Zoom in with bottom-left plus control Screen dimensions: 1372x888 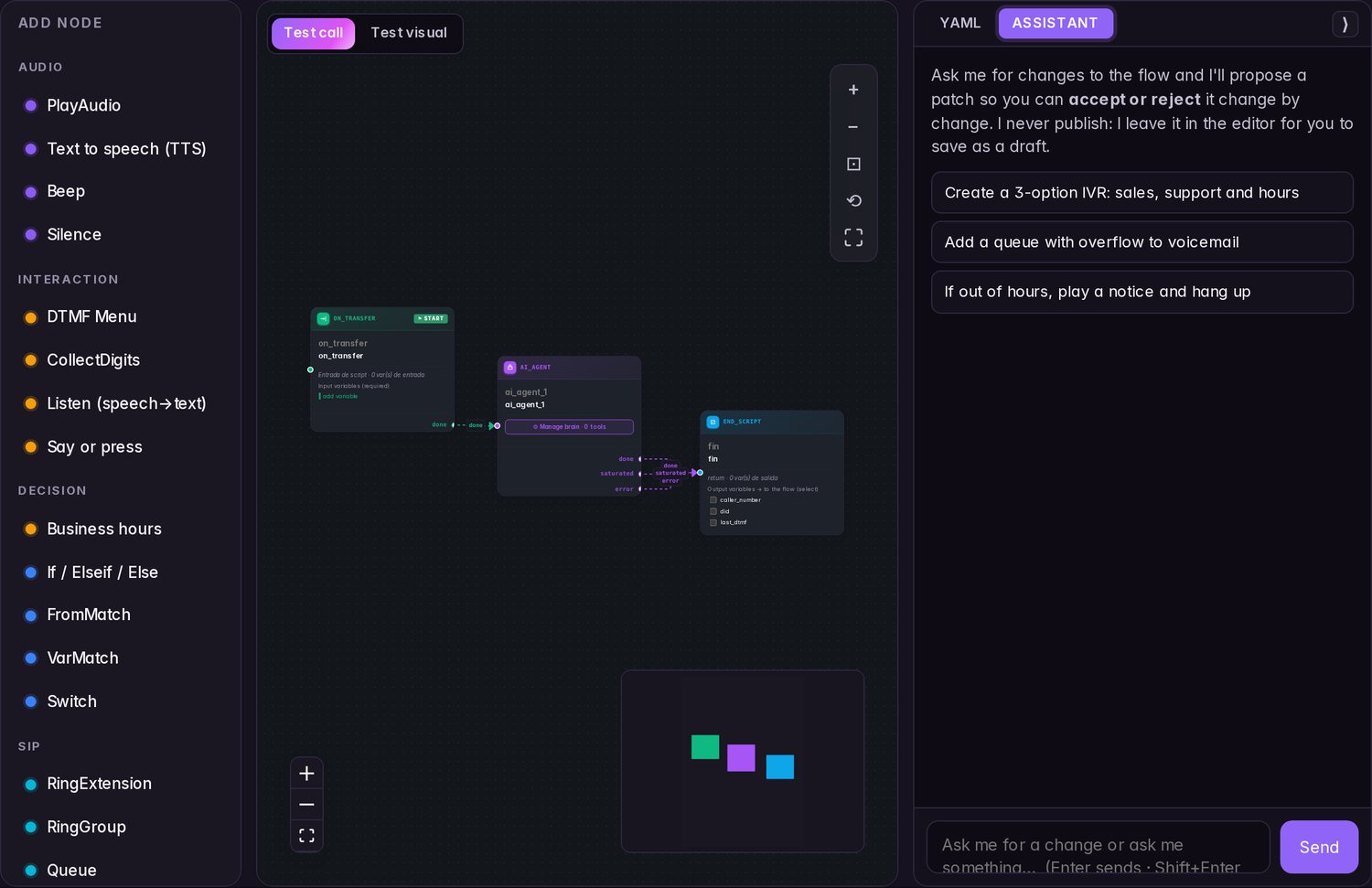tap(306, 774)
